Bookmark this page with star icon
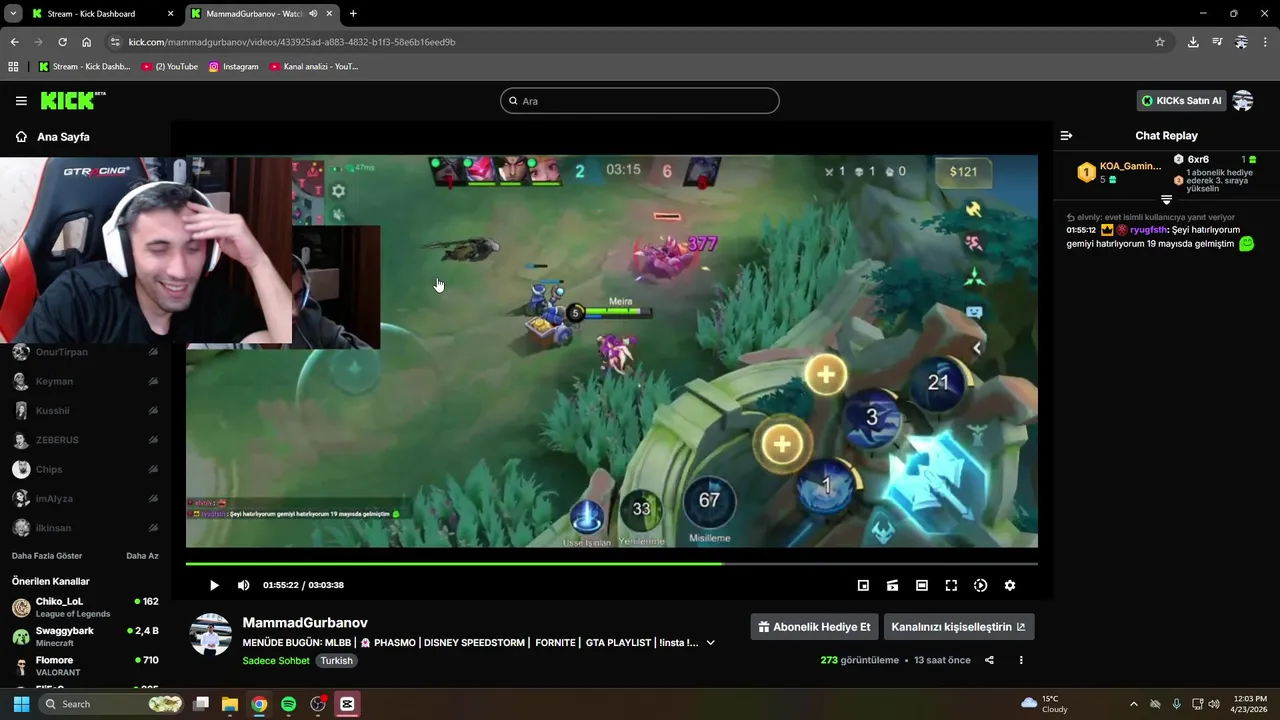1280x720 pixels. 1160,42
